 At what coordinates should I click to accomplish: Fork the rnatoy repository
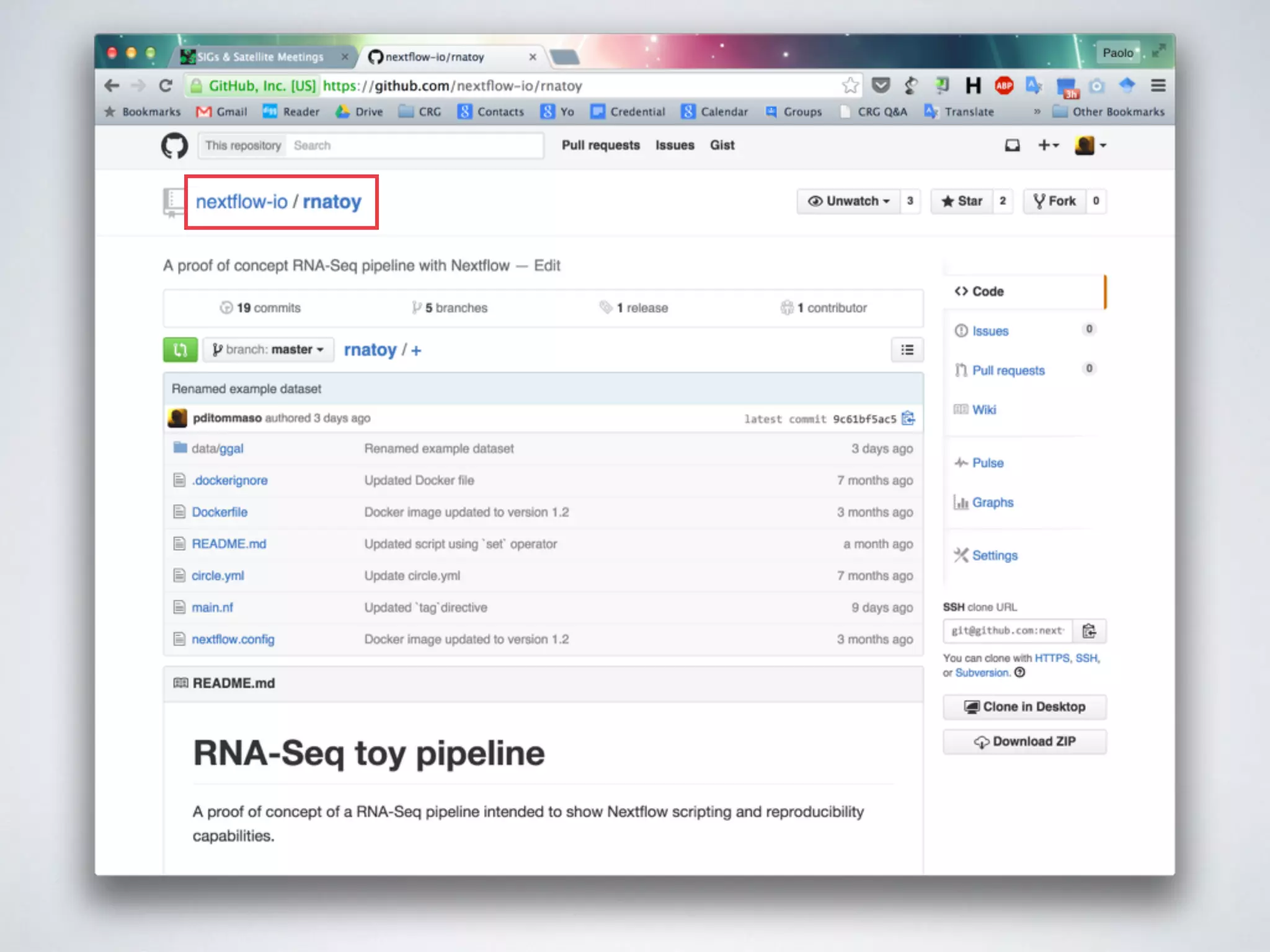[1054, 201]
